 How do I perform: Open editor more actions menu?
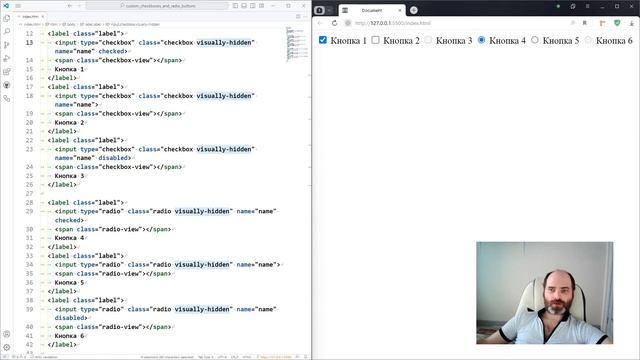pyautogui.click(x=305, y=16)
